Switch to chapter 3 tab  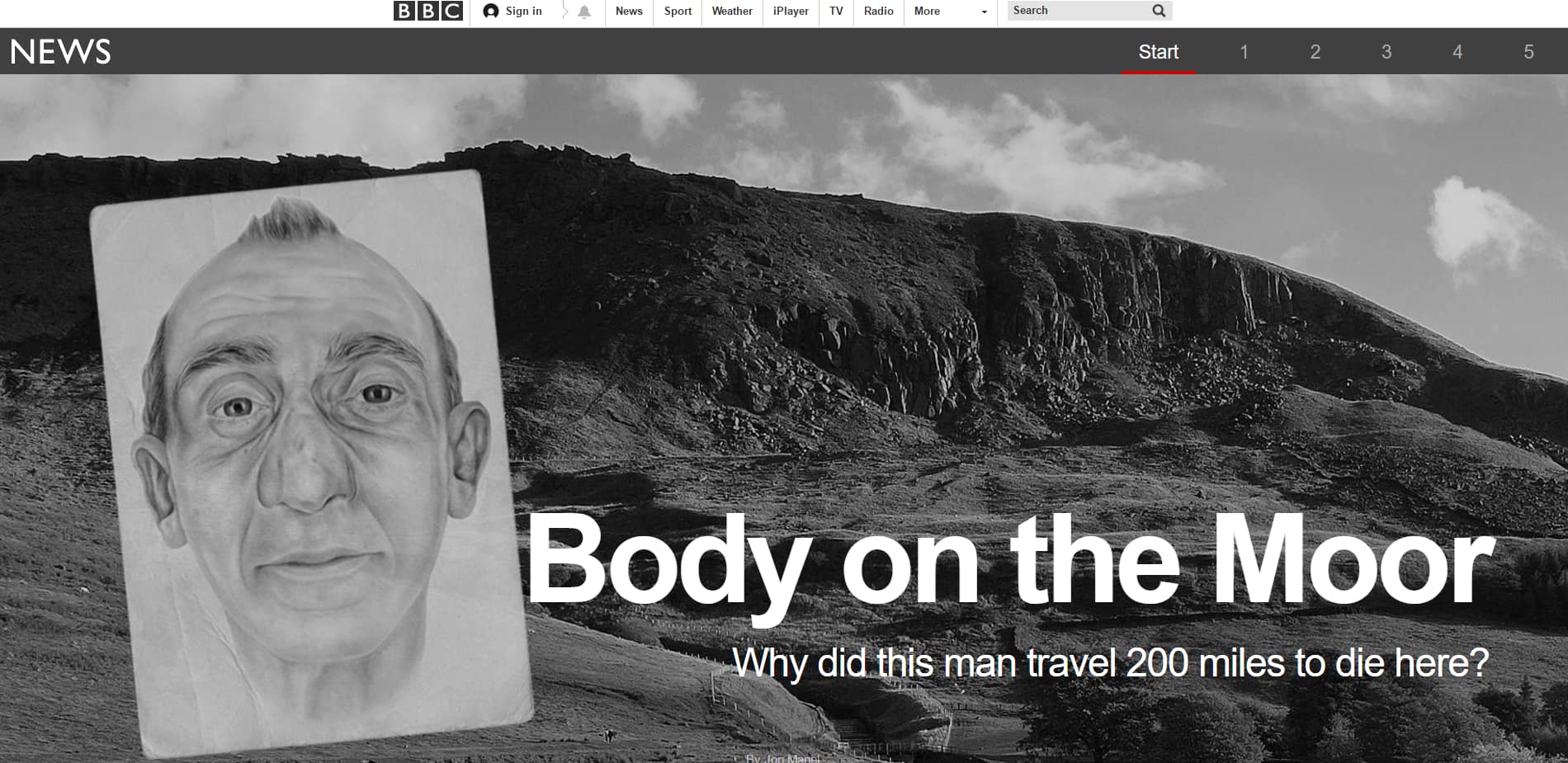pyautogui.click(x=1386, y=52)
